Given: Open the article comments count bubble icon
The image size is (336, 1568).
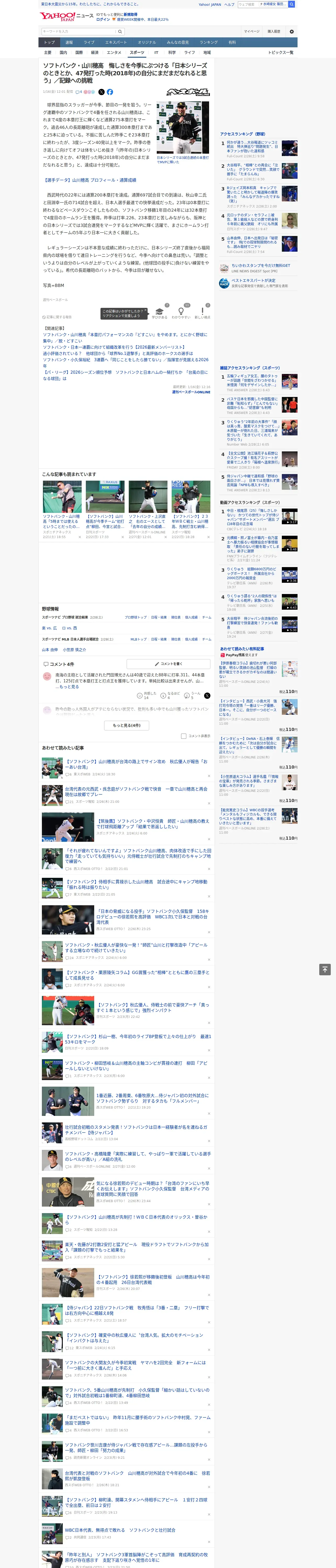Looking at the screenshot, I should (77, 92).
